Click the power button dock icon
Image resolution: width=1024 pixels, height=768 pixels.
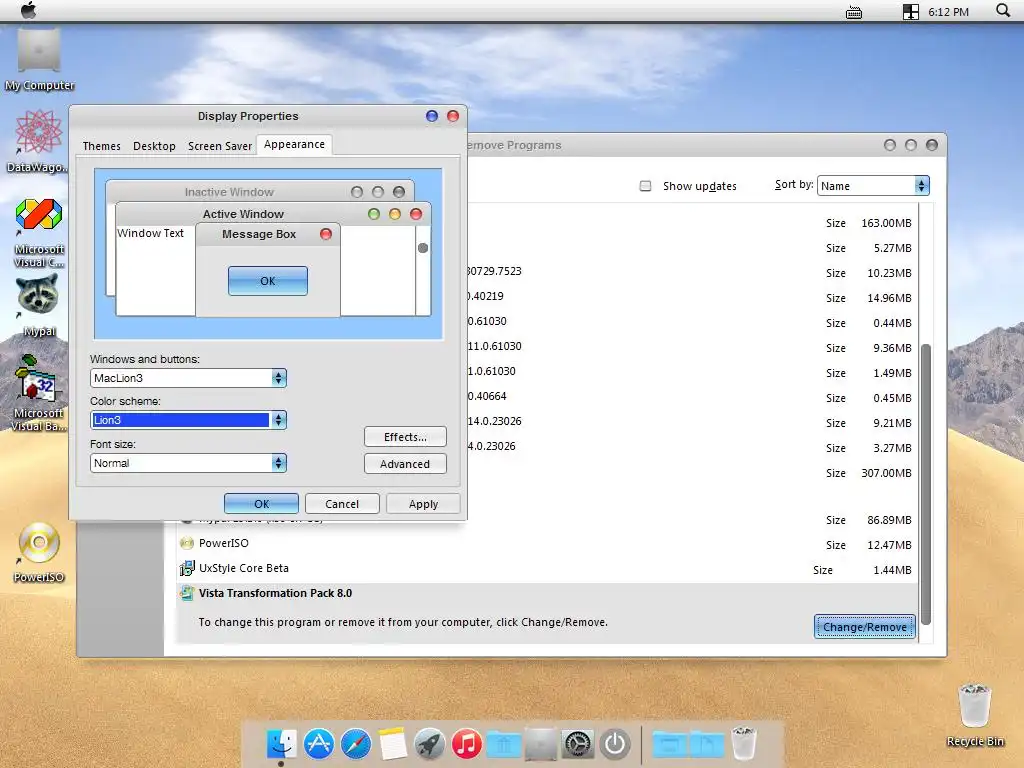pyautogui.click(x=615, y=744)
